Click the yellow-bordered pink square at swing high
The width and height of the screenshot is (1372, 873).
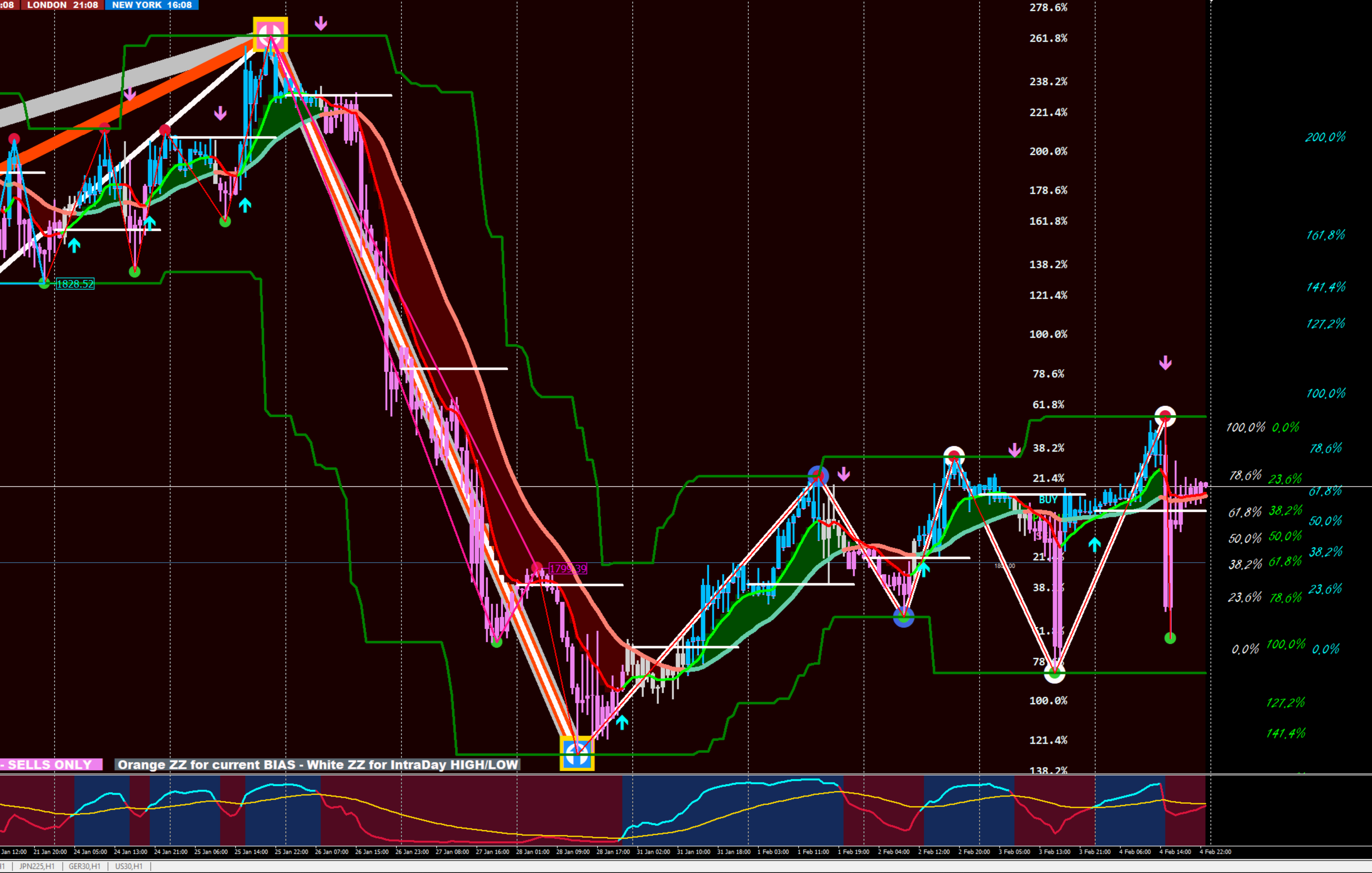pos(270,34)
